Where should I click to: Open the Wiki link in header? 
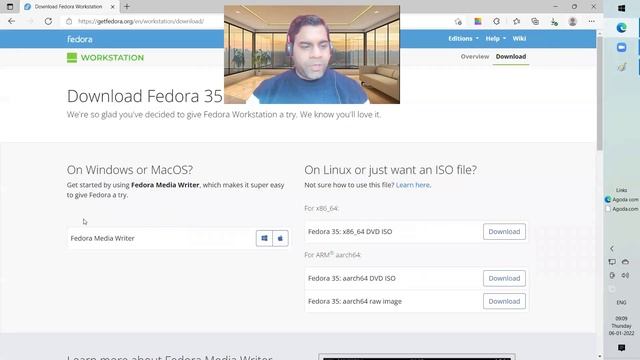[x=519, y=38]
